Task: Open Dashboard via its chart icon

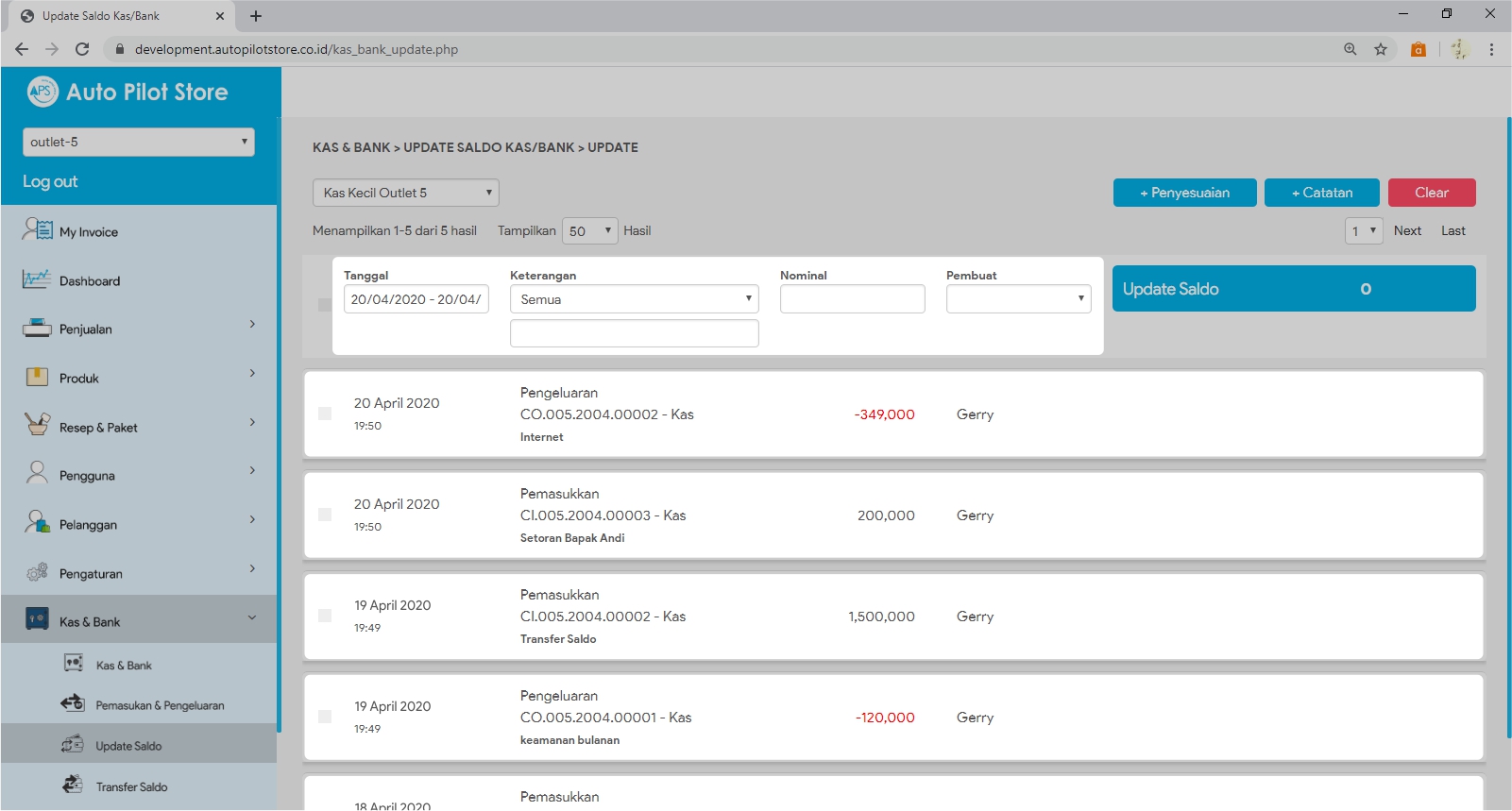Action: tap(37, 279)
